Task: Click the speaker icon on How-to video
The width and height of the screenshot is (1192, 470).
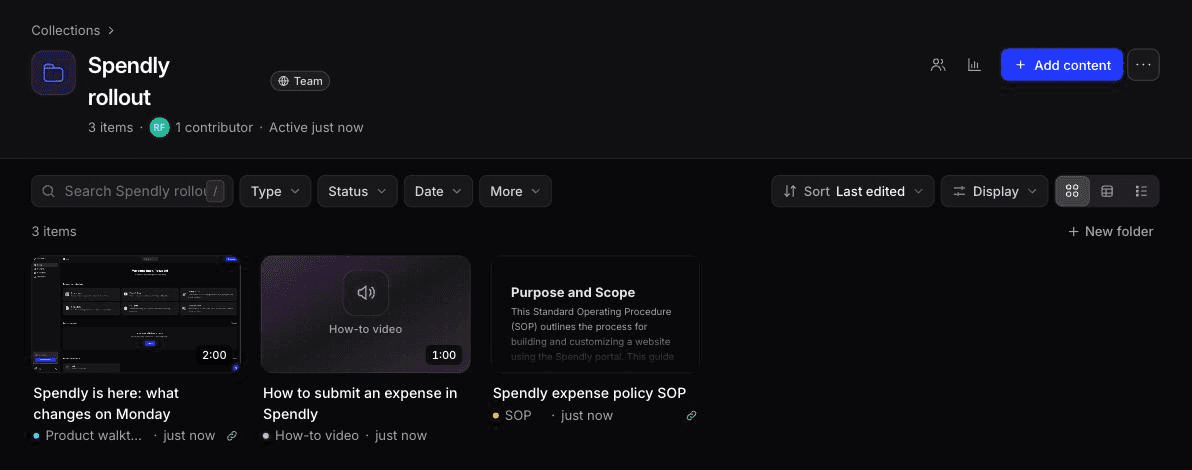Action: pyautogui.click(x=366, y=293)
